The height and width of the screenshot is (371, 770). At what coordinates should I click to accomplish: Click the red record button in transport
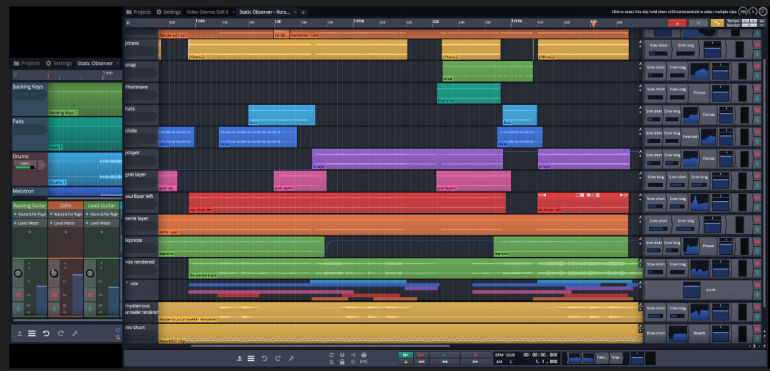coord(475,354)
